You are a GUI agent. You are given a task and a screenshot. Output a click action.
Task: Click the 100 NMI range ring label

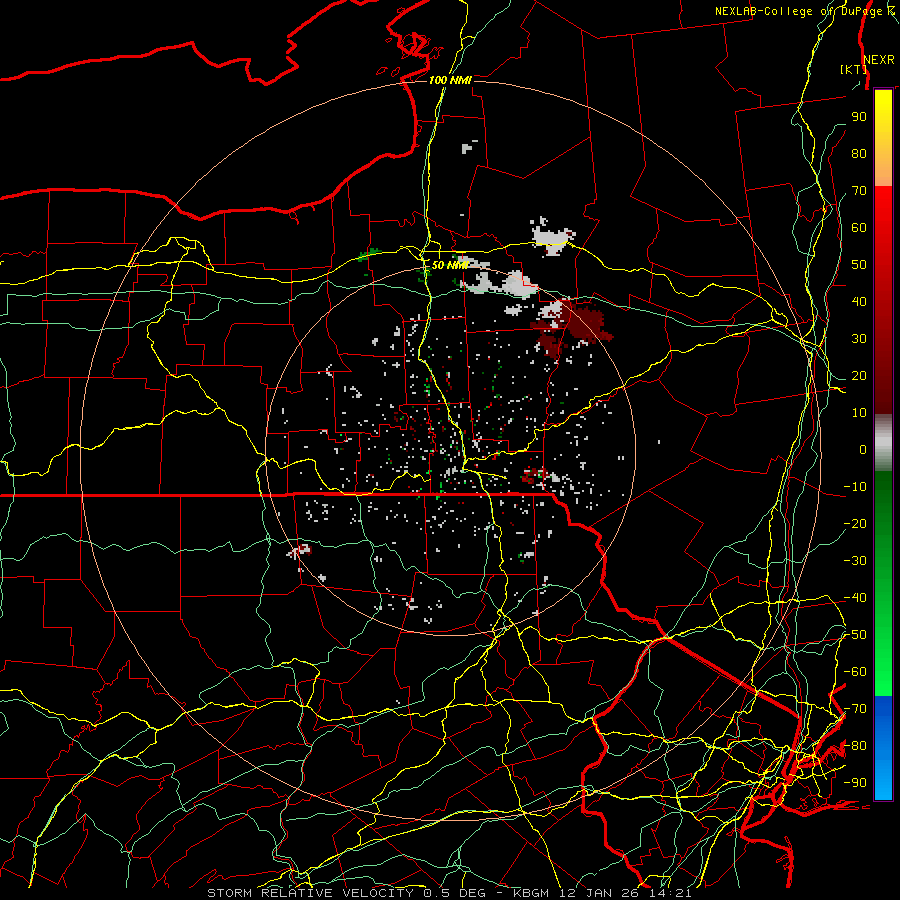pos(450,80)
